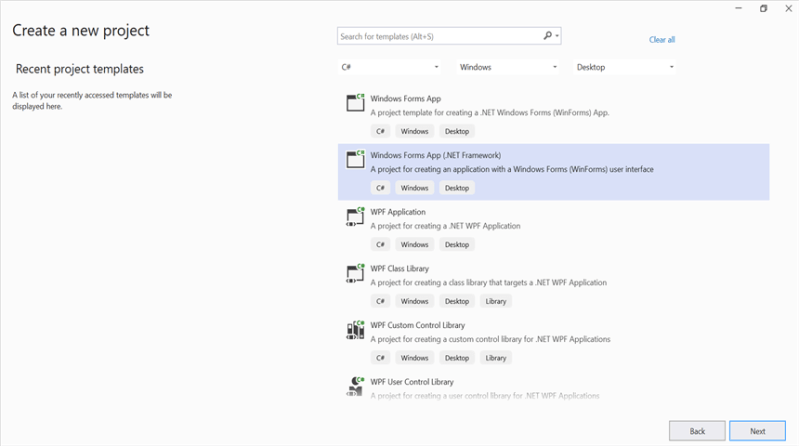This screenshot has width=799, height=446.
Task: Restore down the dialog window
Action: pos(763,8)
